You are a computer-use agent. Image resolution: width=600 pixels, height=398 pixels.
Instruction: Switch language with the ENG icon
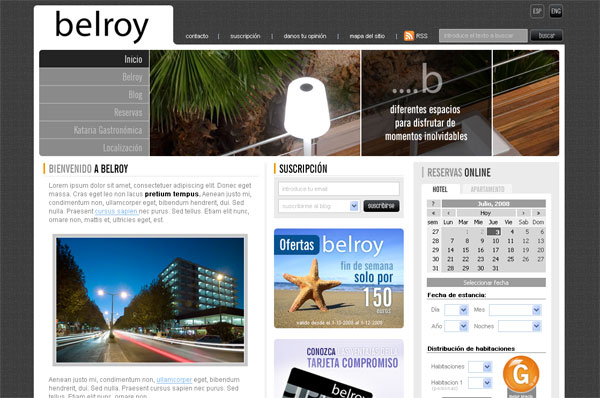[556, 11]
